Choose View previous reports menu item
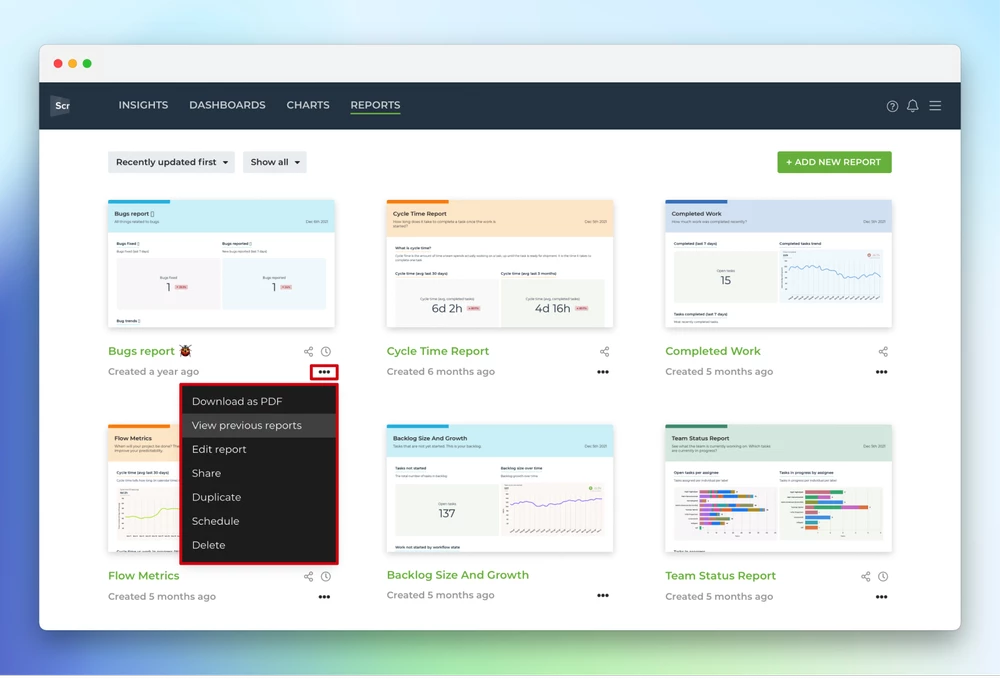This screenshot has width=1000, height=684. click(x=258, y=425)
